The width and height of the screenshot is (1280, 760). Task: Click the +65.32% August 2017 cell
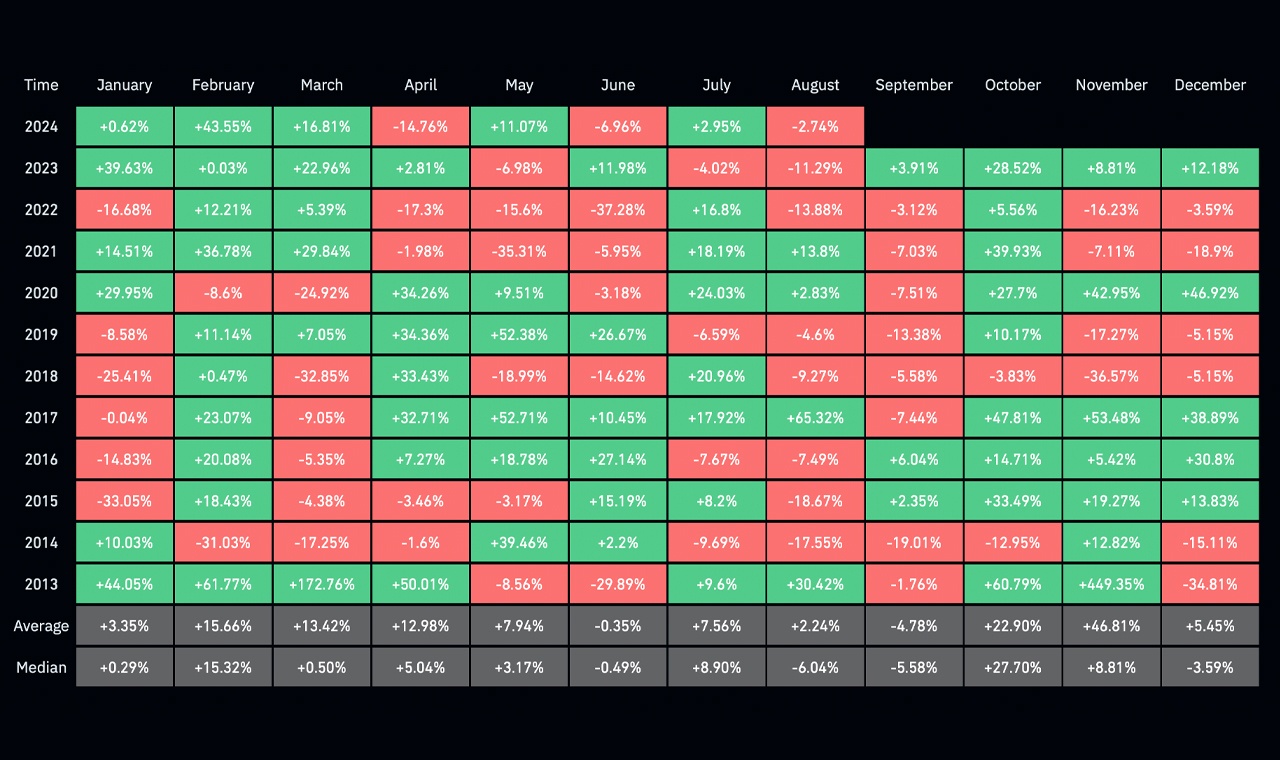point(815,418)
